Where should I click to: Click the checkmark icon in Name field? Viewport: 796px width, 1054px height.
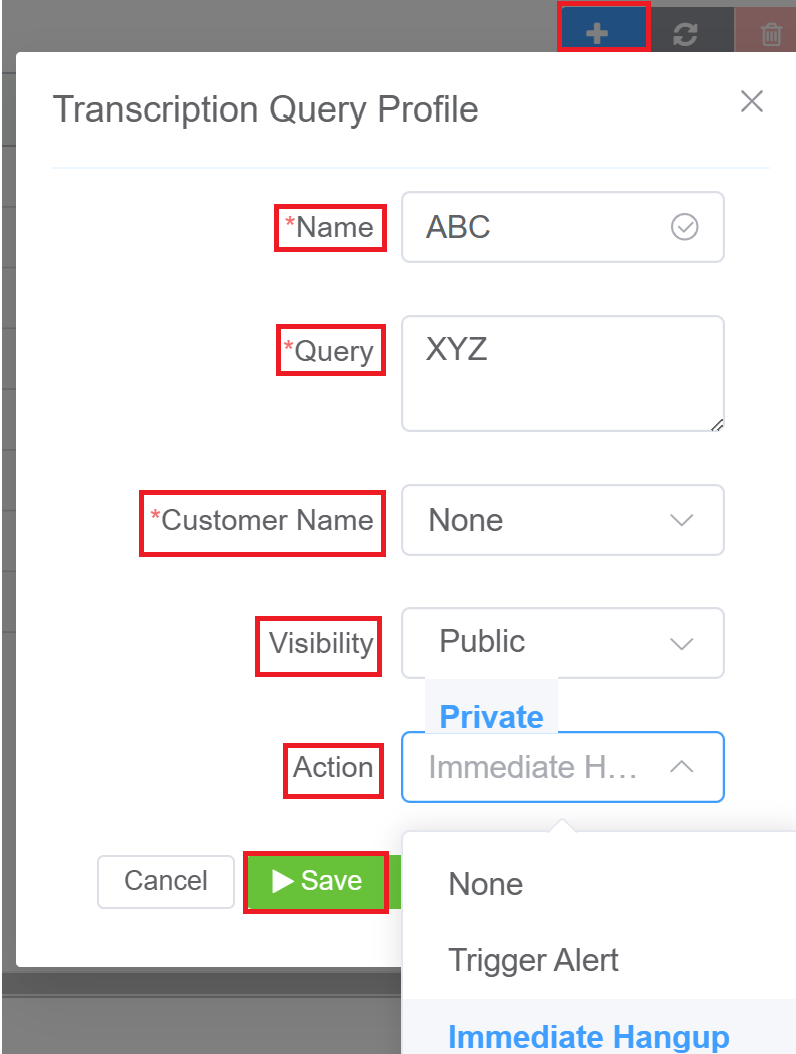[684, 227]
